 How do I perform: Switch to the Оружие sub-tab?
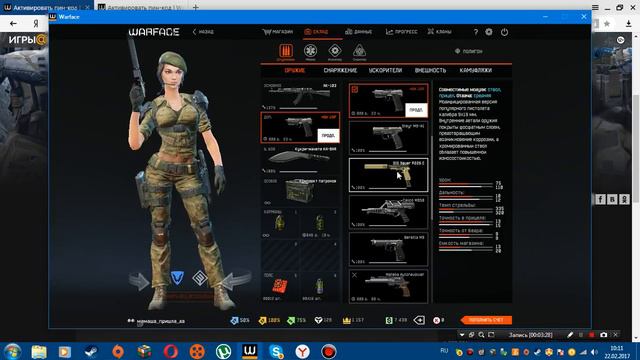(x=295, y=71)
